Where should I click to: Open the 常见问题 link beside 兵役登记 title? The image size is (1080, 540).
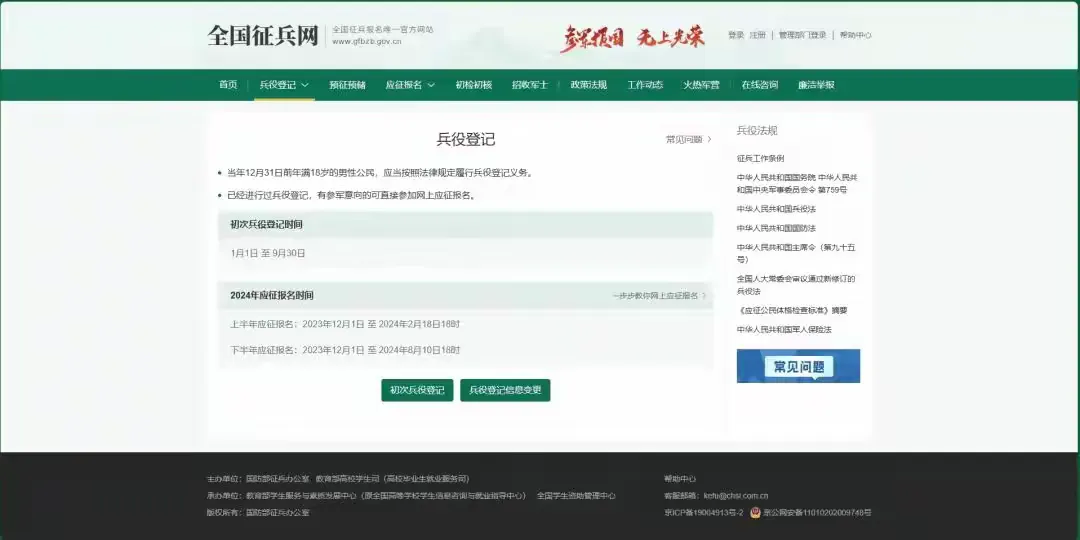(684, 139)
